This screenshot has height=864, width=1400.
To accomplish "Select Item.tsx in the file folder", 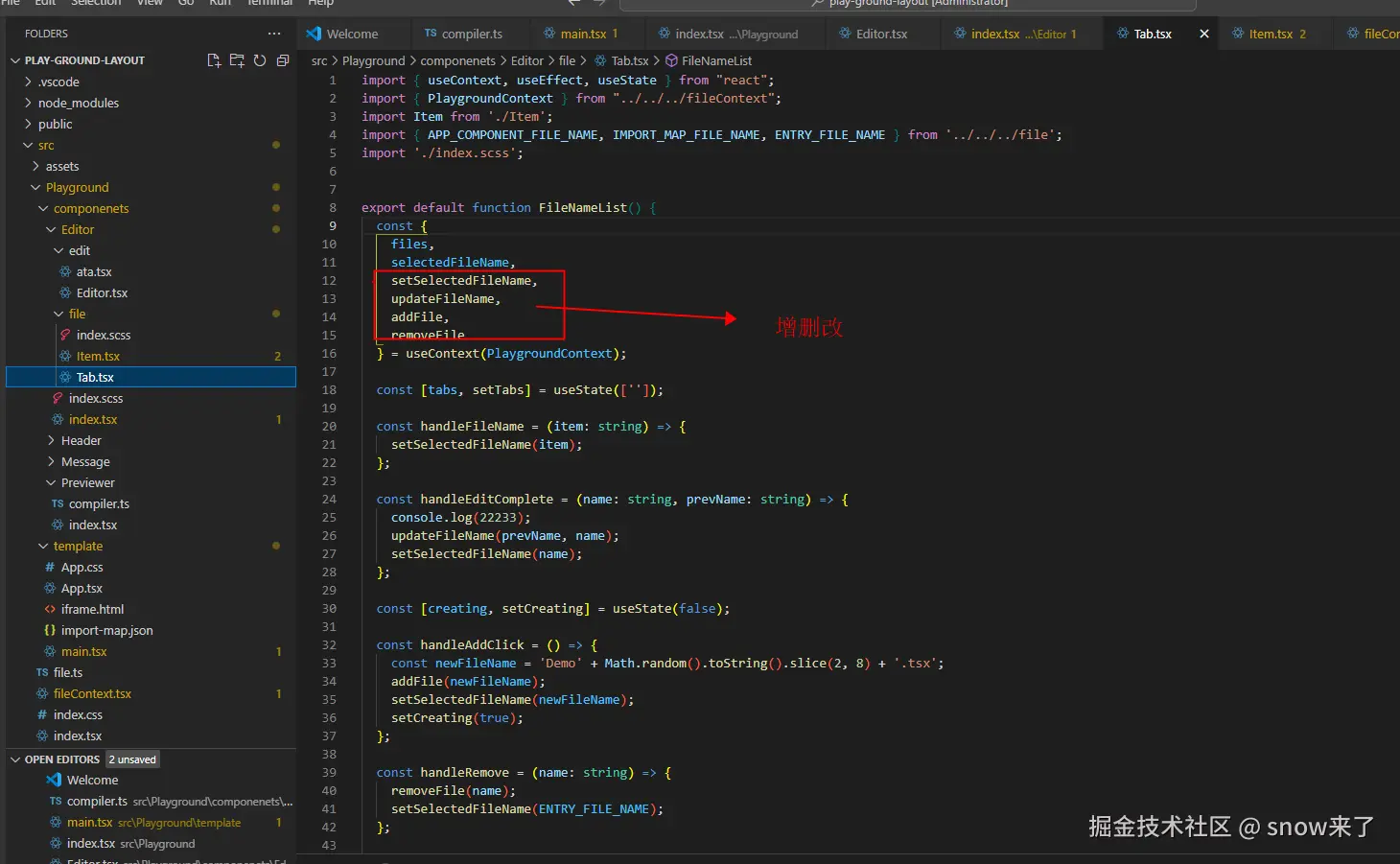I will (98, 356).
